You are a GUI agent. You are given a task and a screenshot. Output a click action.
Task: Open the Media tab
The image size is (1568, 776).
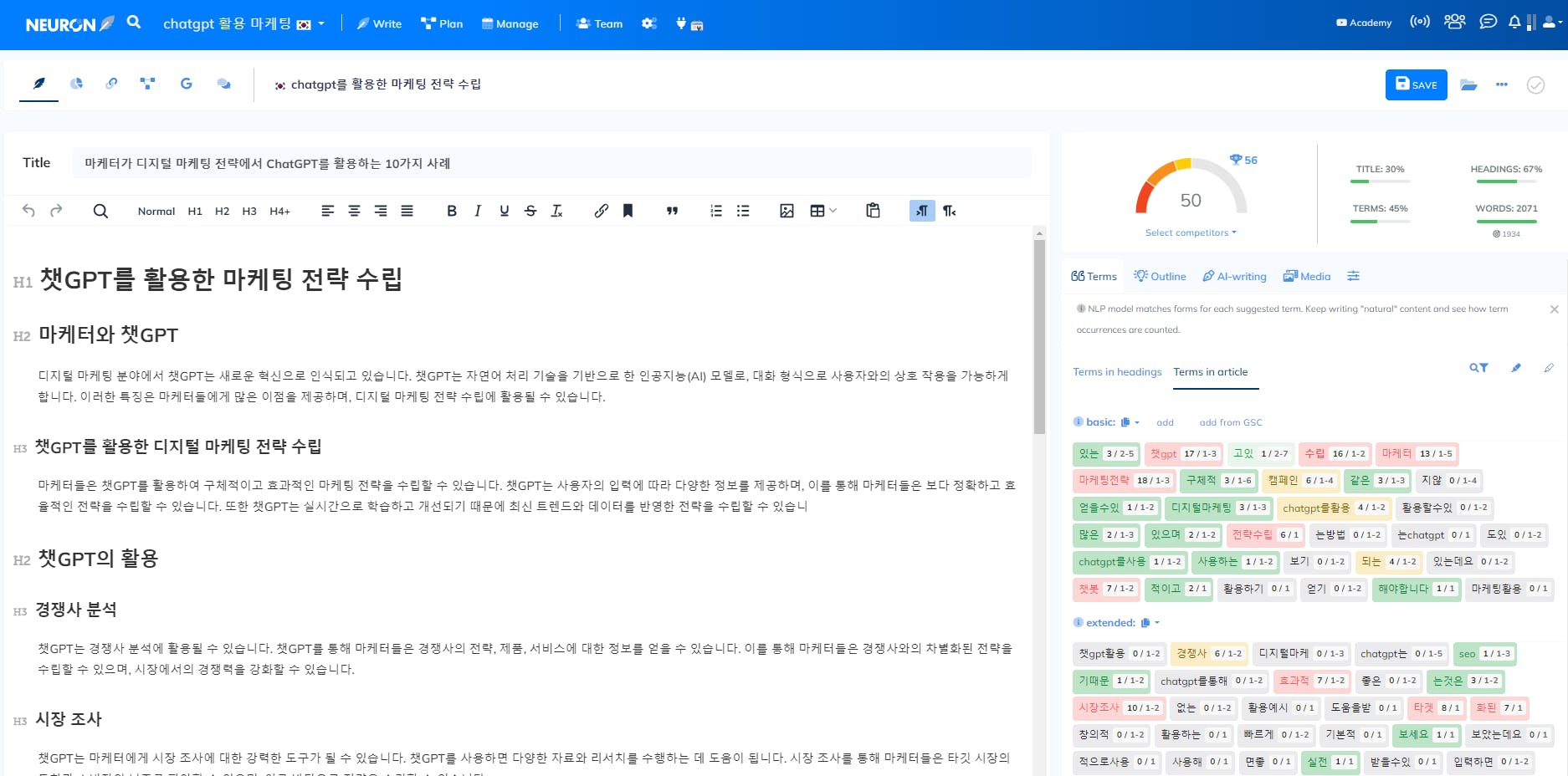(1307, 276)
